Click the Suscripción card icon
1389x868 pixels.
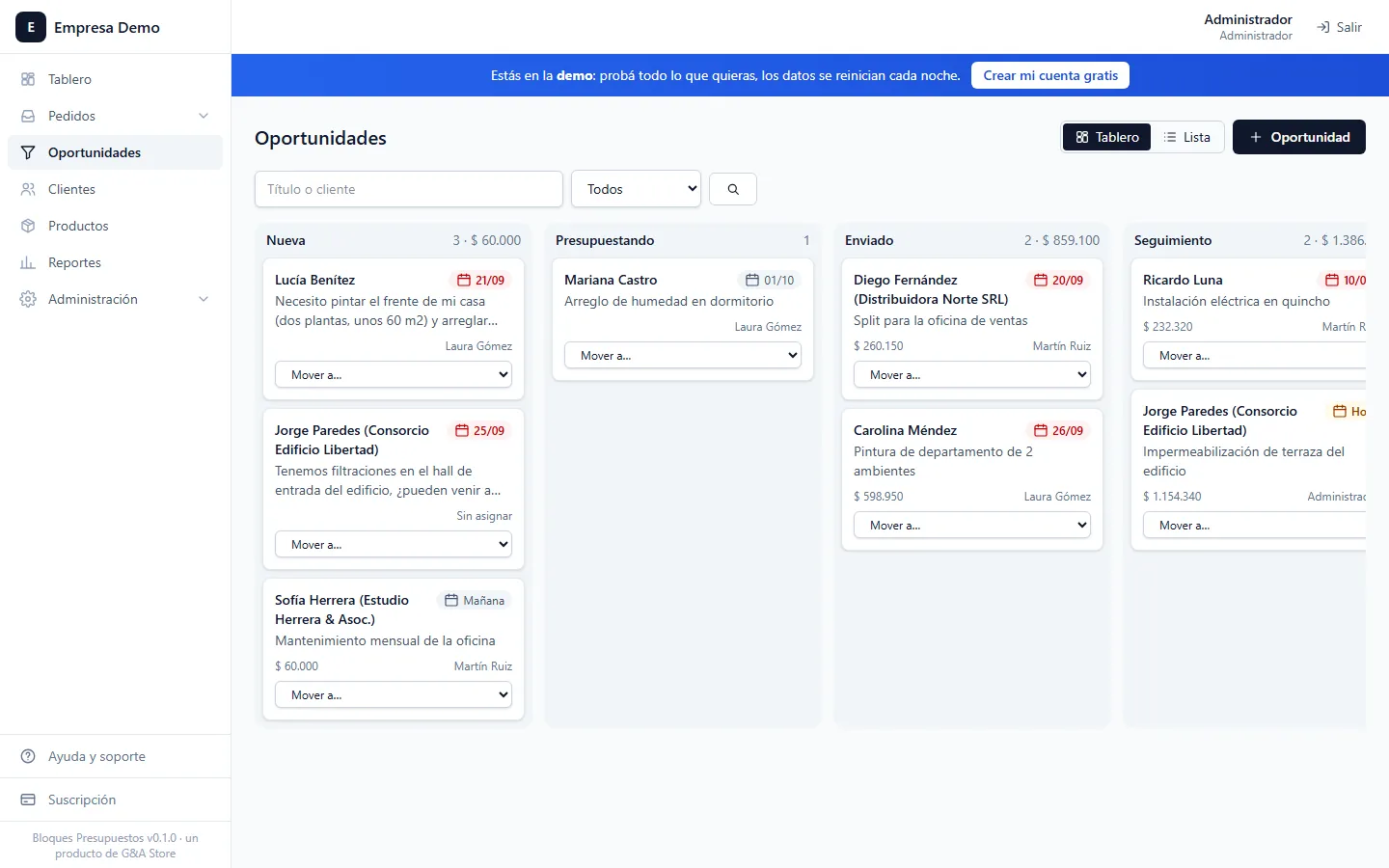pos(28,800)
